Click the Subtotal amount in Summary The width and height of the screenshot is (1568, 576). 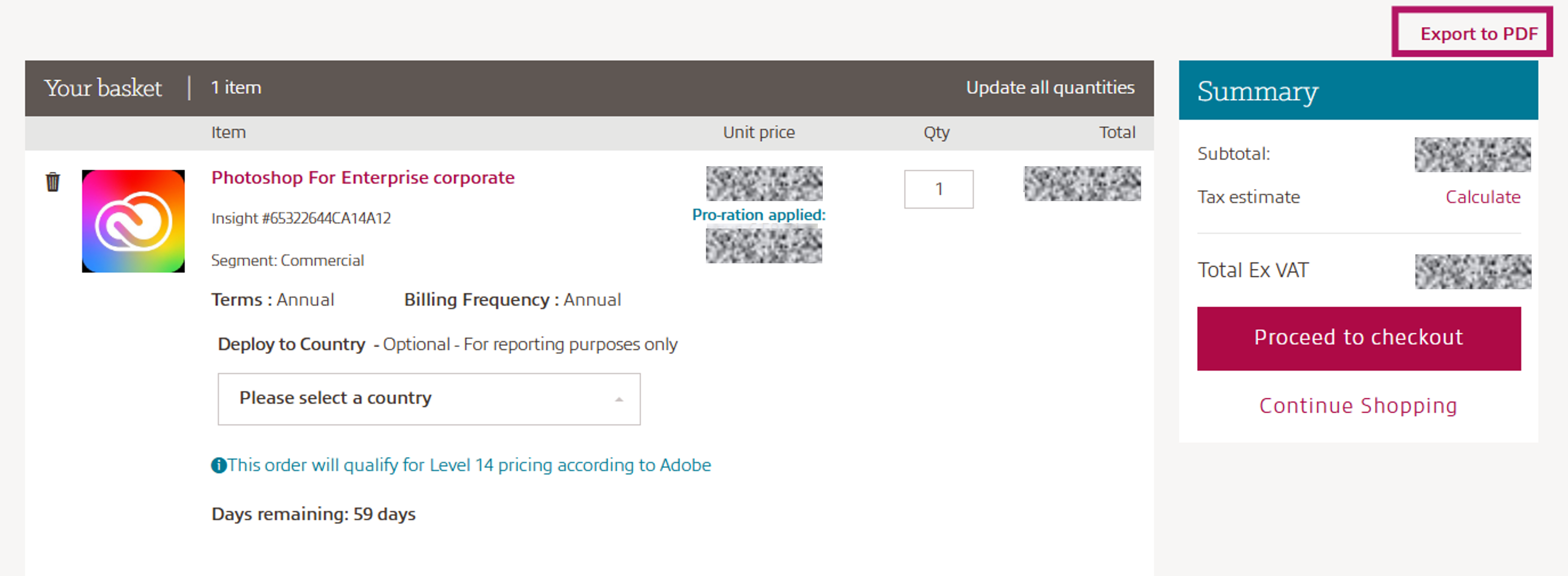[x=1472, y=154]
